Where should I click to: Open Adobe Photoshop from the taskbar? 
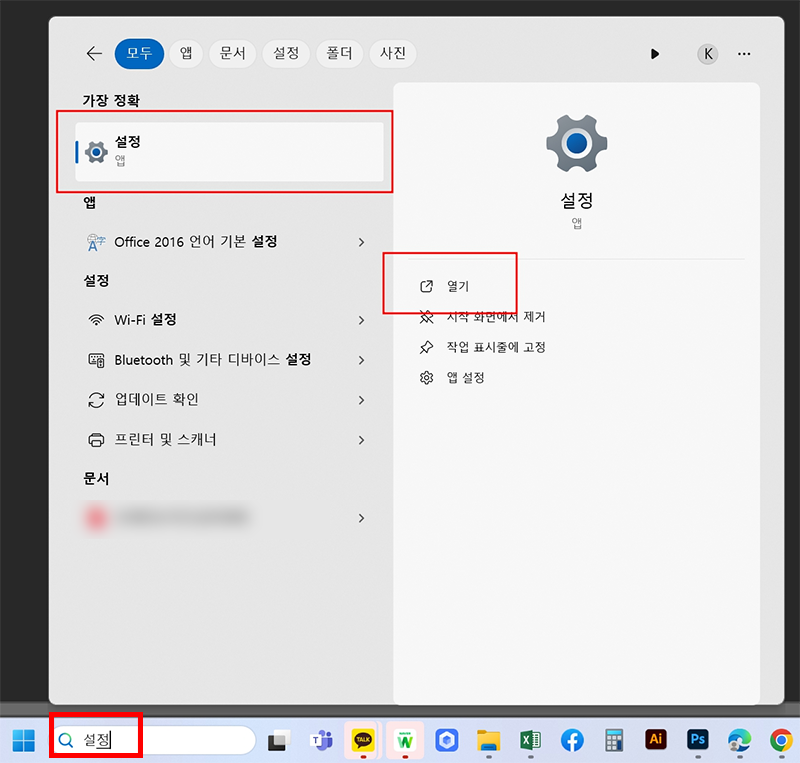coord(697,740)
